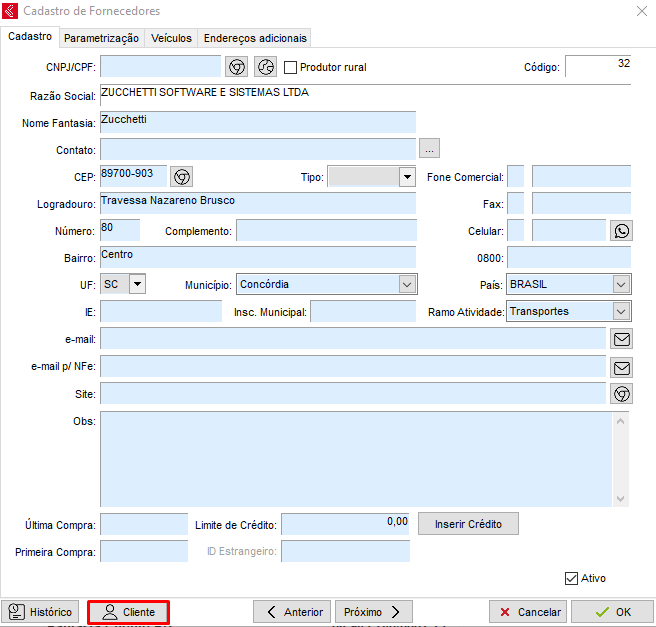Close the Cadastro de Fornecedores window
The height and width of the screenshot is (627, 656).
[x=642, y=11]
